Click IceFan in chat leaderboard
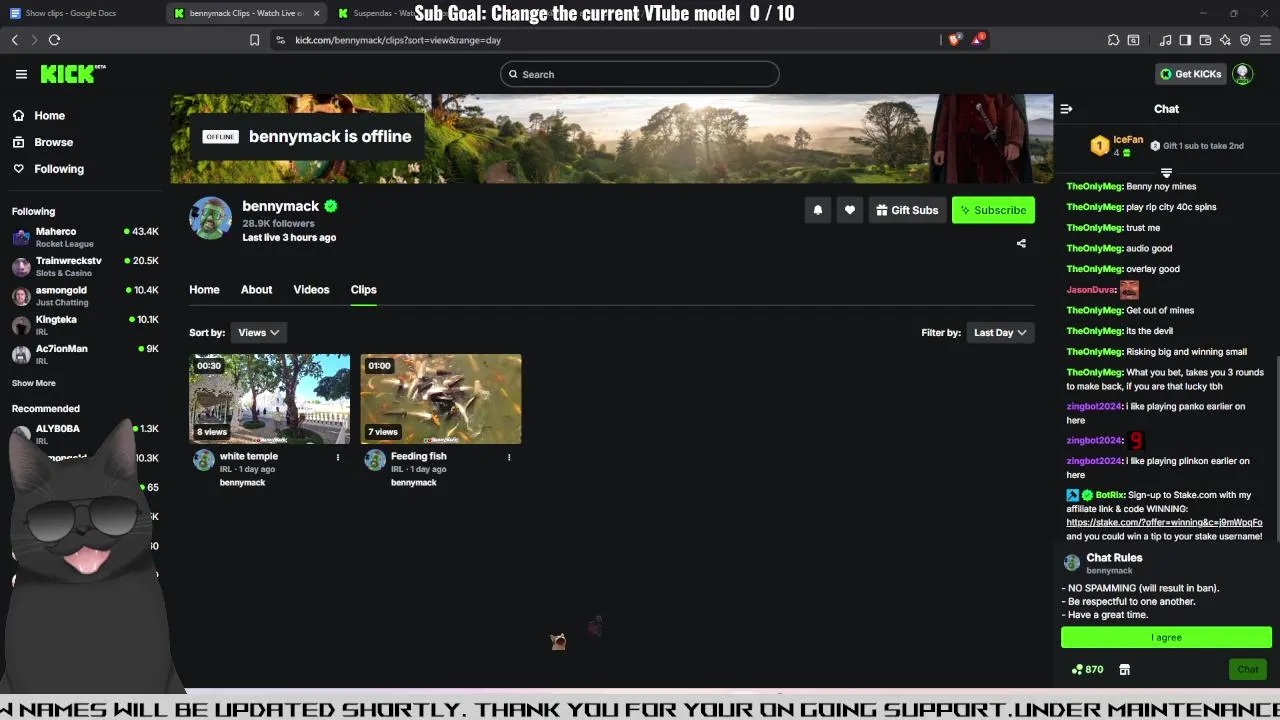The width and height of the screenshot is (1280, 720). [x=1127, y=139]
